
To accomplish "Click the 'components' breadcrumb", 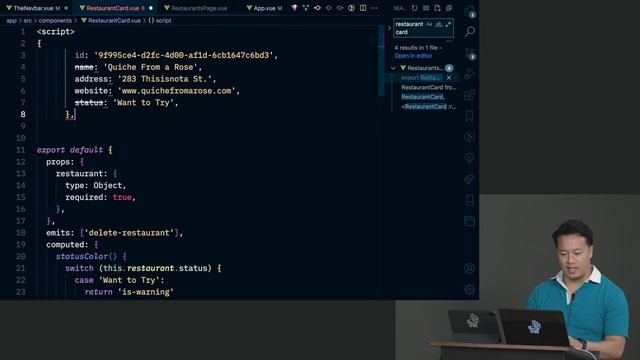I will pyautogui.click(x=55, y=20).
